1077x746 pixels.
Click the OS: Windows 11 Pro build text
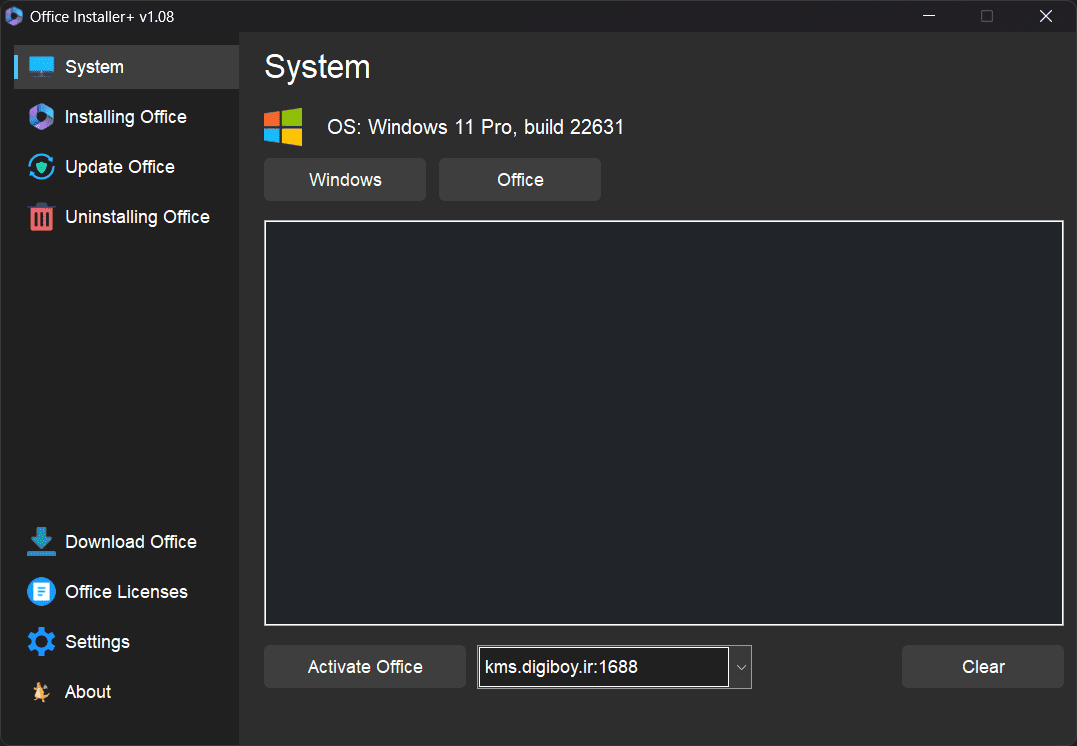(475, 127)
